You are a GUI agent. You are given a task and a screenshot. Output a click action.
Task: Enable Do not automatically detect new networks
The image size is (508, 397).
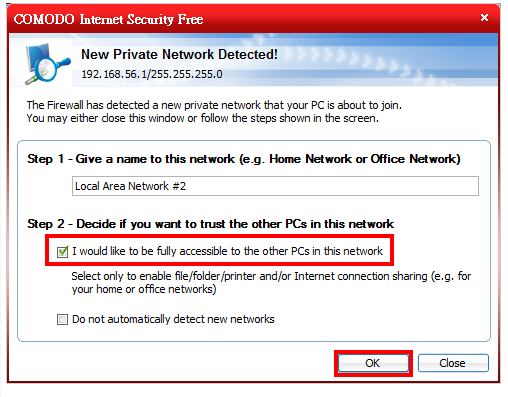pyautogui.click(x=62, y=320)
